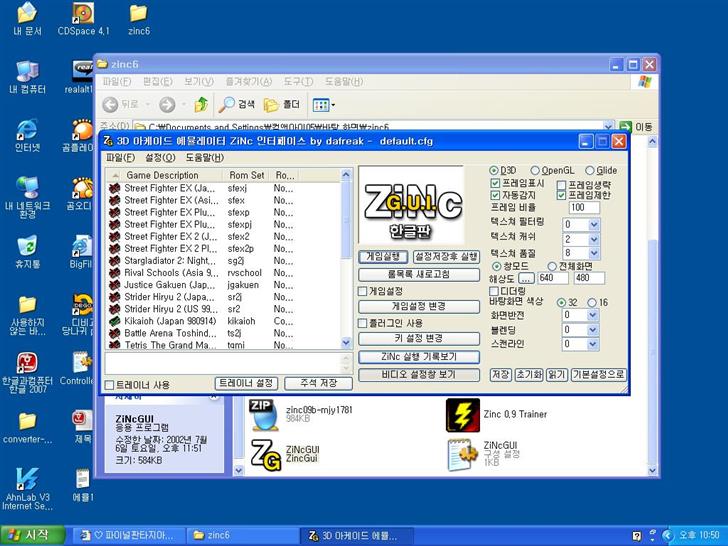
Task: Open the 설정(O) menu in ZiNc window
Action: [160, 157]
